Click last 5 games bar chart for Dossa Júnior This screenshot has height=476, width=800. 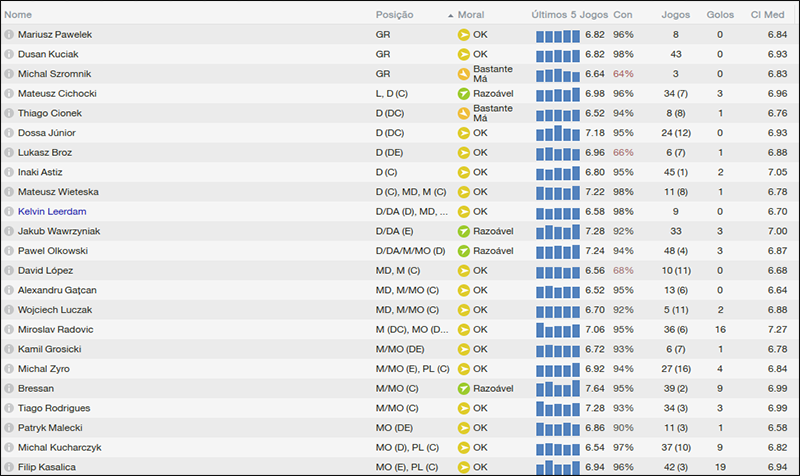(557, 133)
